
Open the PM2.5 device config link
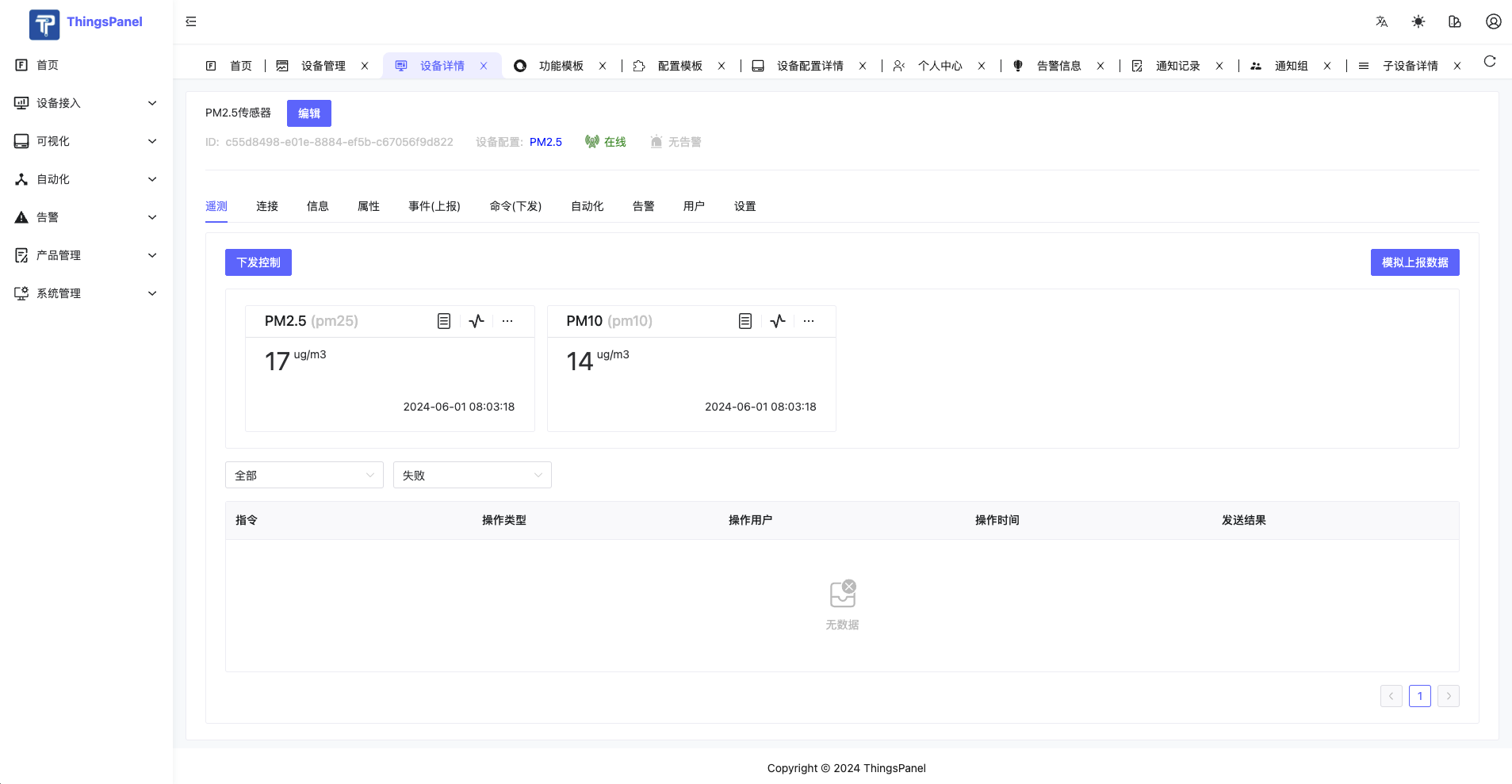[545, 142]
